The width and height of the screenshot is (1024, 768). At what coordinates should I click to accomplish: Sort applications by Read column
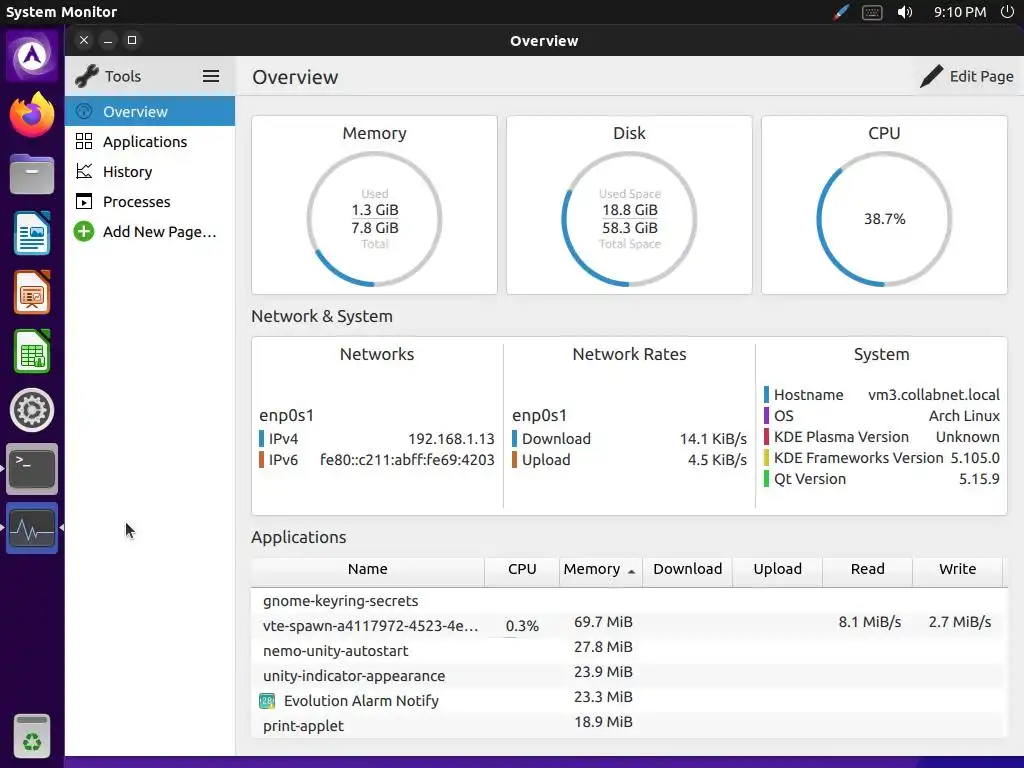(867, 569)
